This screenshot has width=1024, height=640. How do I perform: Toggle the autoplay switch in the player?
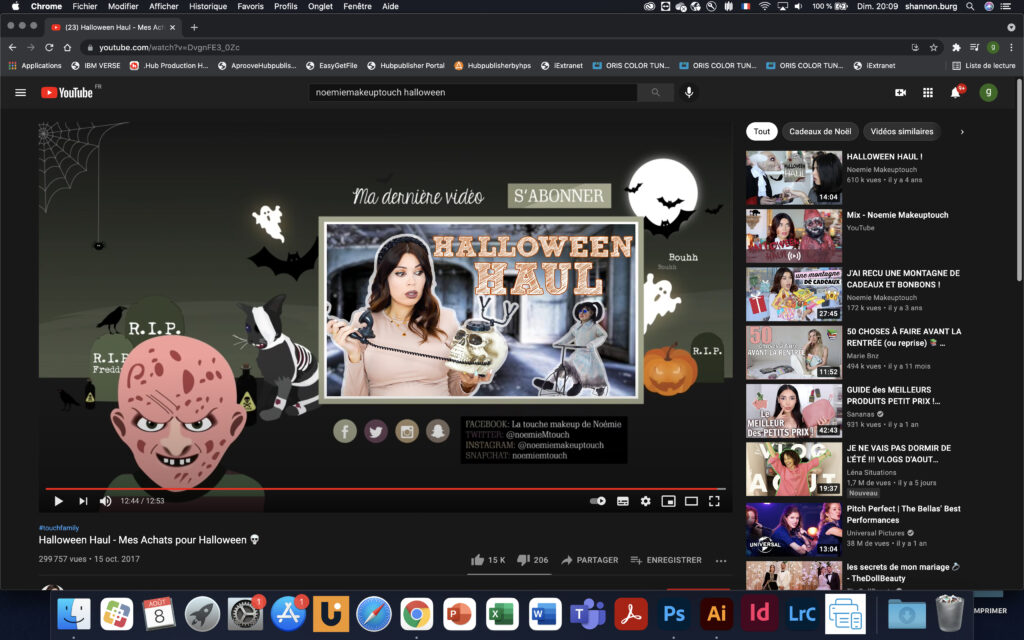tap(598, 501)
